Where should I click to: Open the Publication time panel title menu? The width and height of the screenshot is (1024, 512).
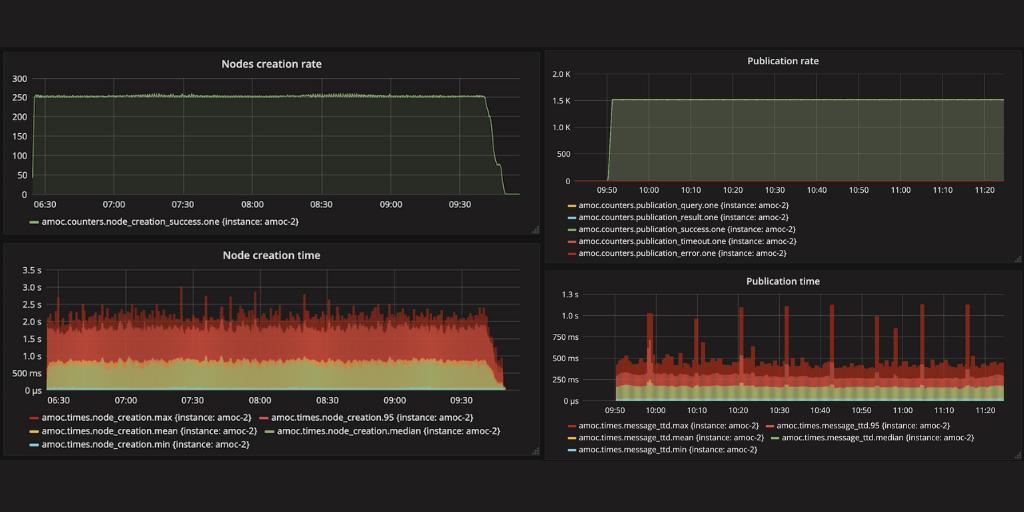coord(782,281)
